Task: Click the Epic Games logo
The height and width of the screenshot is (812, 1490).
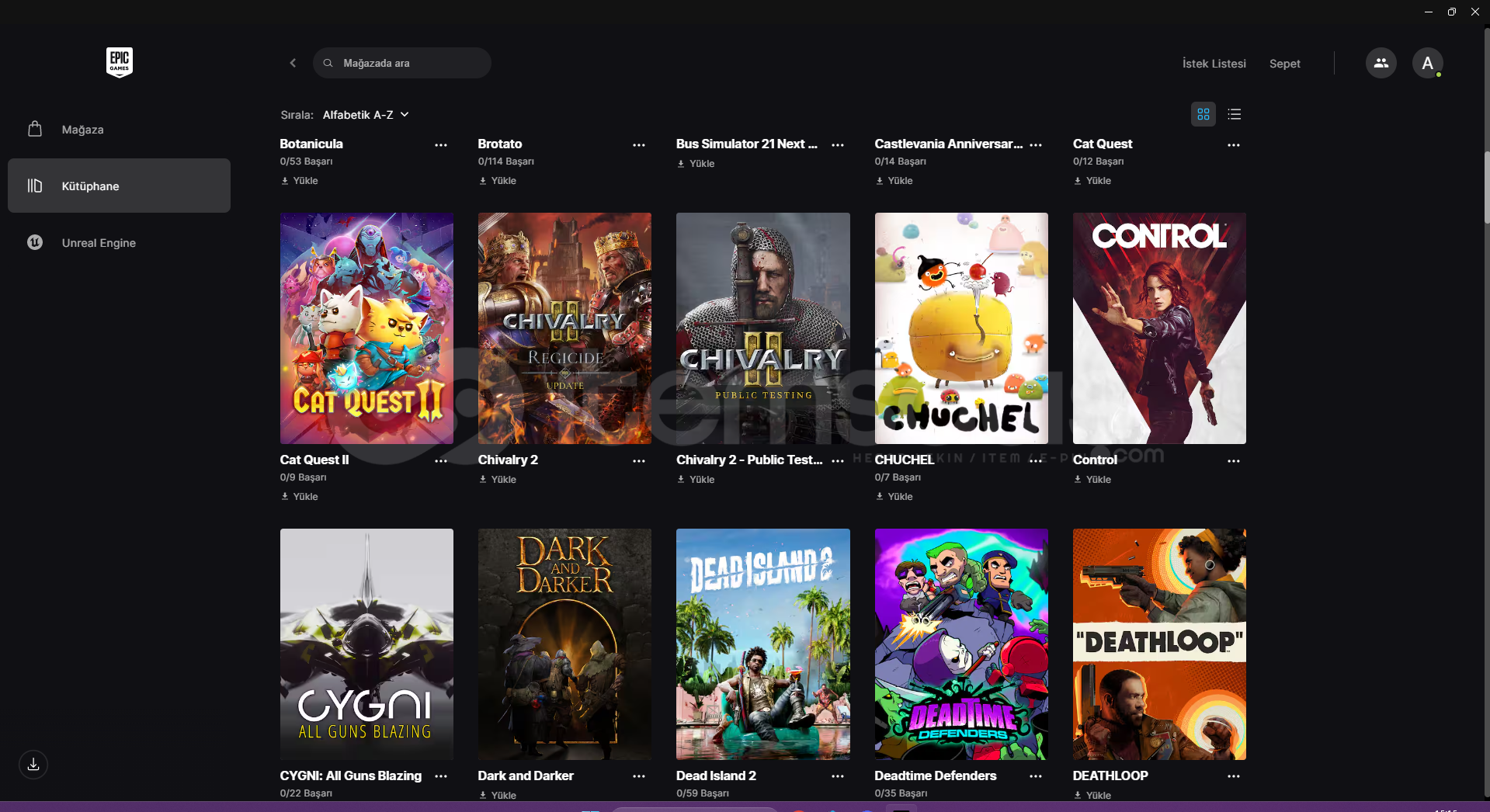Action: pos(120,62)
